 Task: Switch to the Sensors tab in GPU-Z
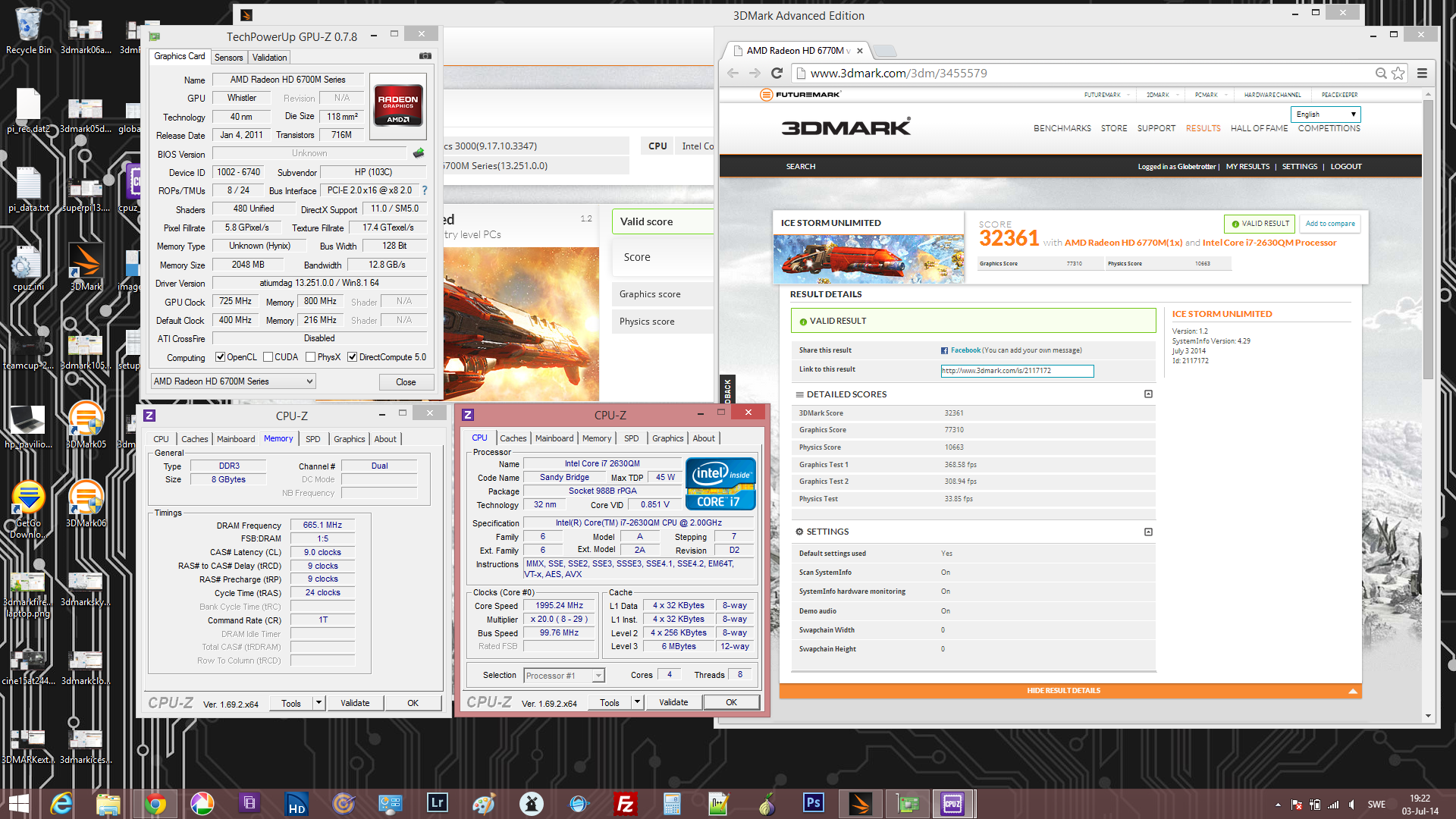tap(228, 58)
